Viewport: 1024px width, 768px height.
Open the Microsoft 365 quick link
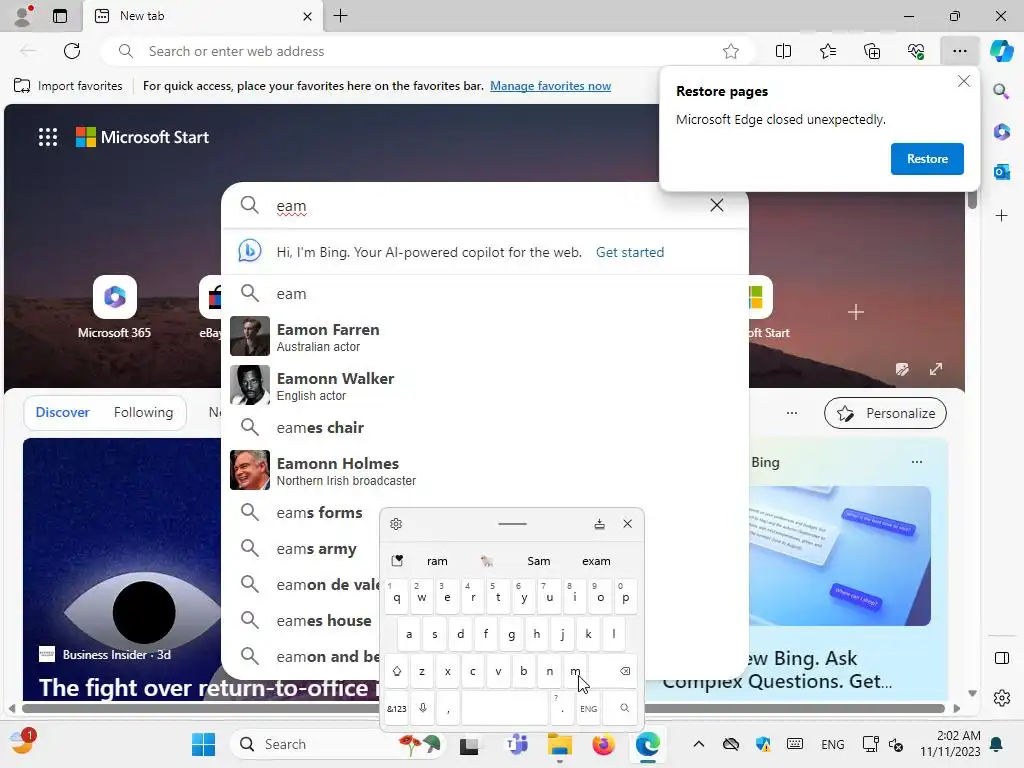114,307
